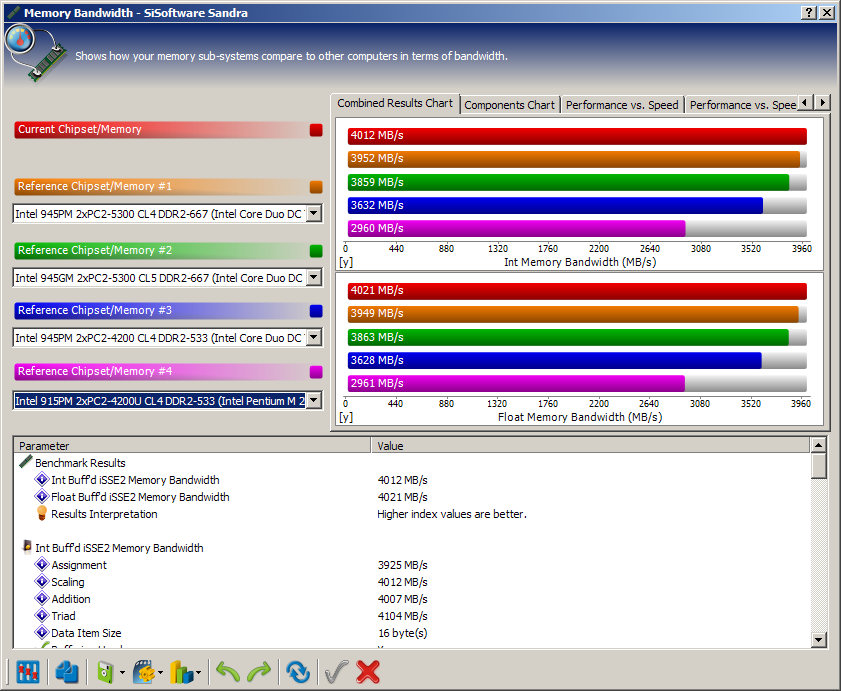Expand the Reference #2 Intel 945GM dropdown

click(314, 277)
